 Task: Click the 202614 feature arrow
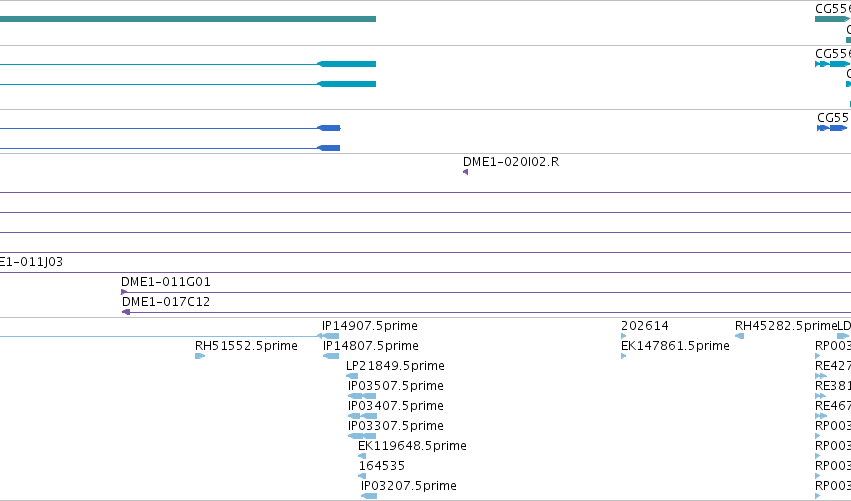tap(624, 336)
